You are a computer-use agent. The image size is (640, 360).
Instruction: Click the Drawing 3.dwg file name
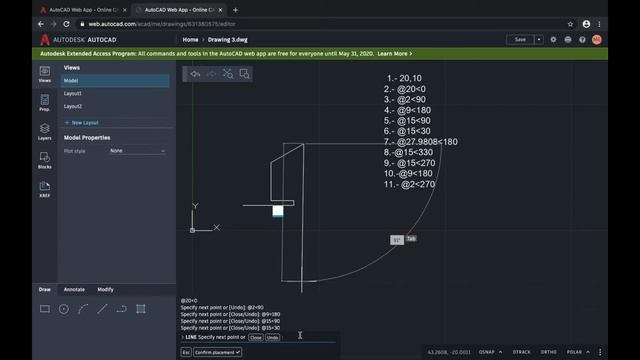pyautogui.click(x=228, y=40)
